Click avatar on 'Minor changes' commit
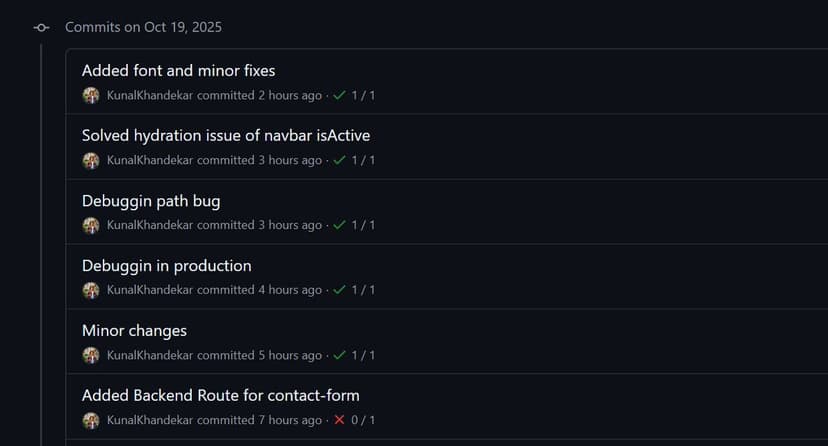Screen dimensions: 828x446 point(91,355)
